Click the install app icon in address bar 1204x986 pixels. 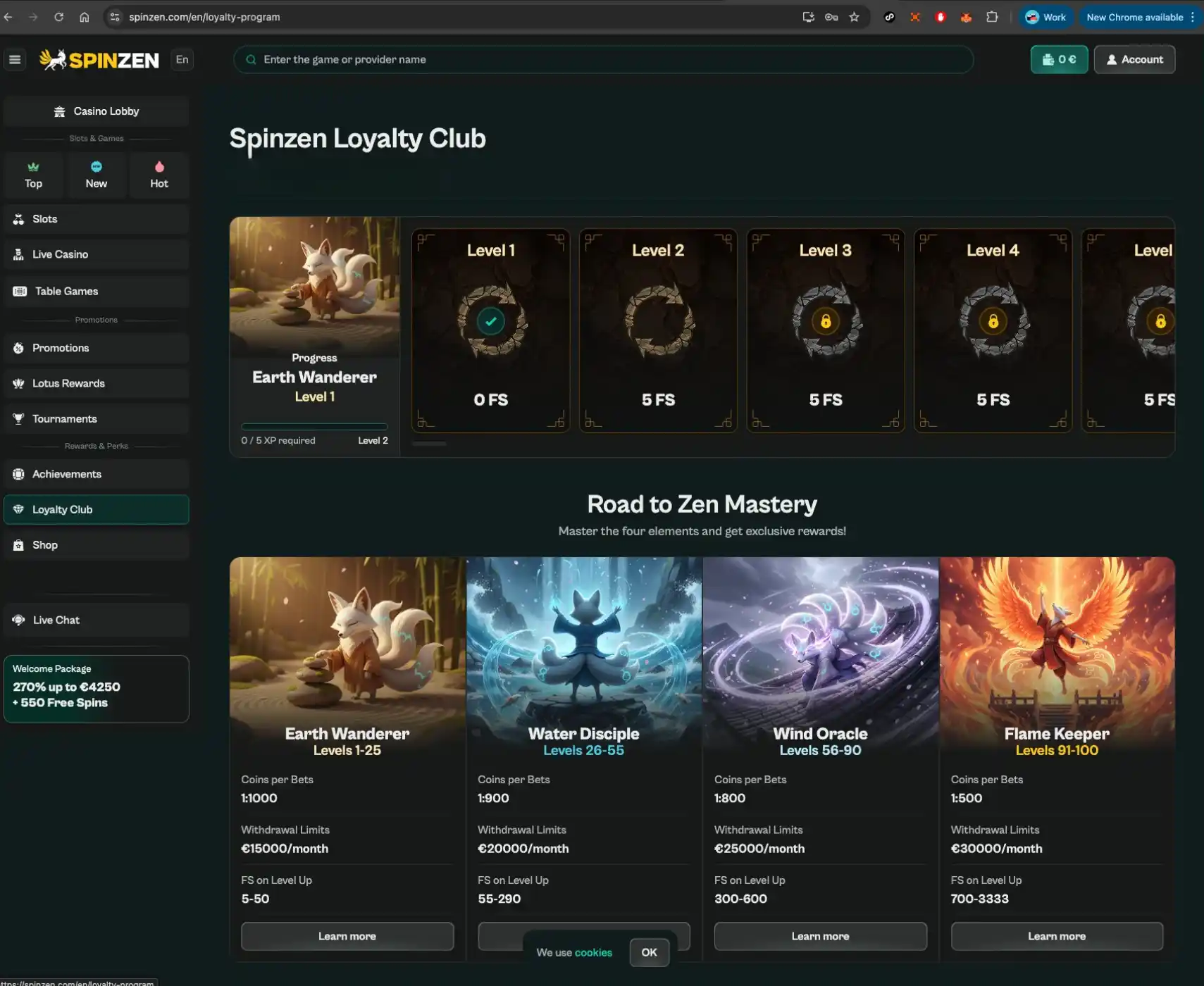tap(808, 17)
